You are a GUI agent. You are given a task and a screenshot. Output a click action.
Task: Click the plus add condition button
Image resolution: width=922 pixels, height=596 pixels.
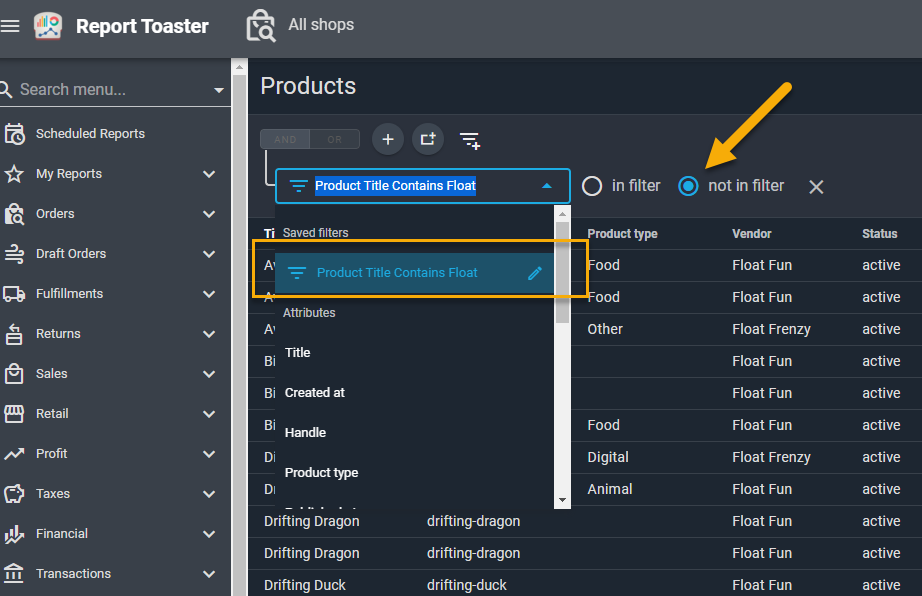coord(388,139)
